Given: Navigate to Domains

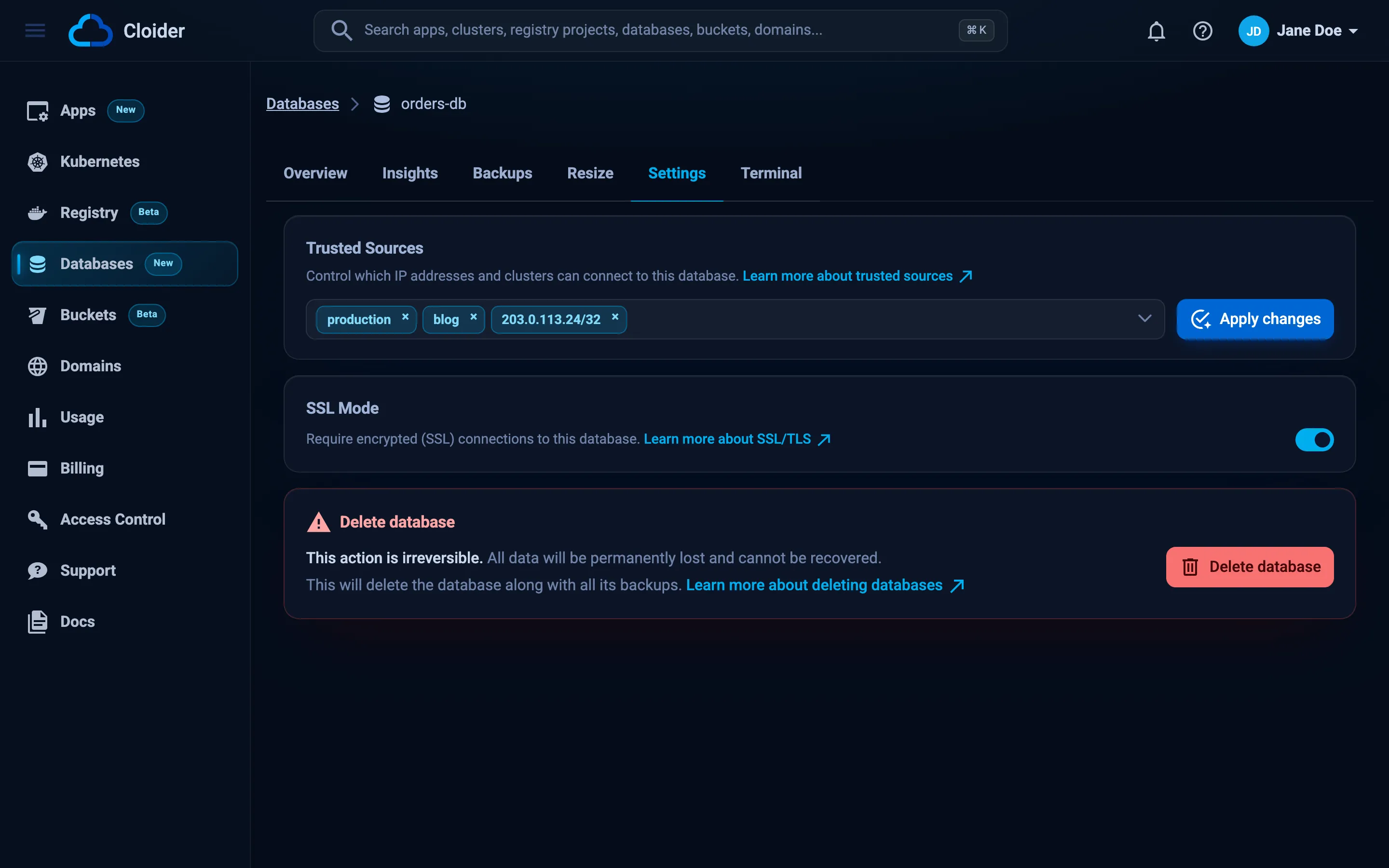Looking at the screenshot, I should 124,366.
